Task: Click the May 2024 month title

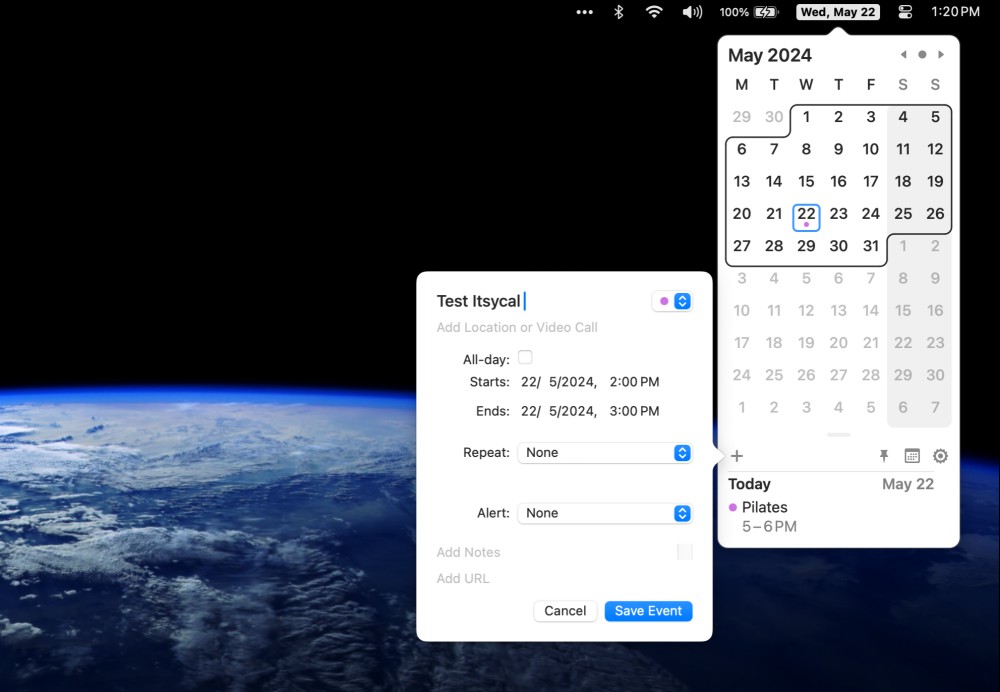Action: (x=770, y=55)
